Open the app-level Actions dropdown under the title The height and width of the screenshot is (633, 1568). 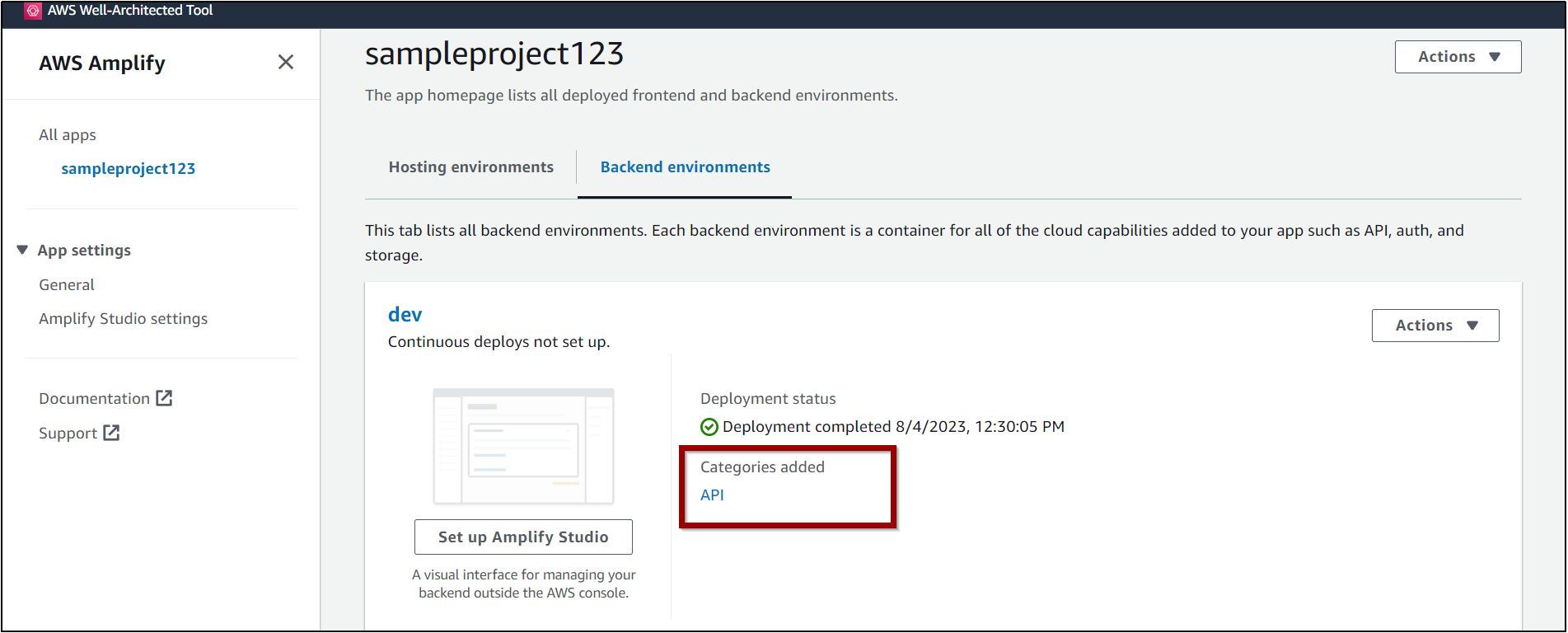1458,57
